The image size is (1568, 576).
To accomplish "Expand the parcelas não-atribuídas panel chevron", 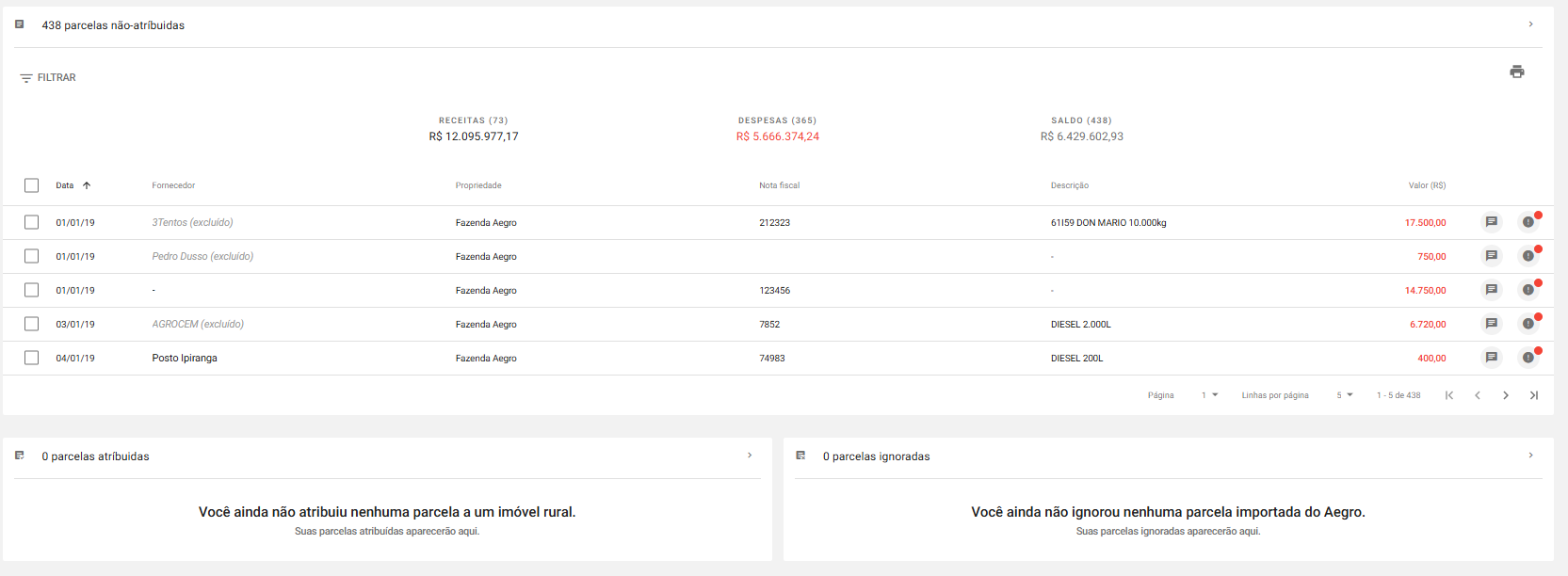I will [1530, 24].
